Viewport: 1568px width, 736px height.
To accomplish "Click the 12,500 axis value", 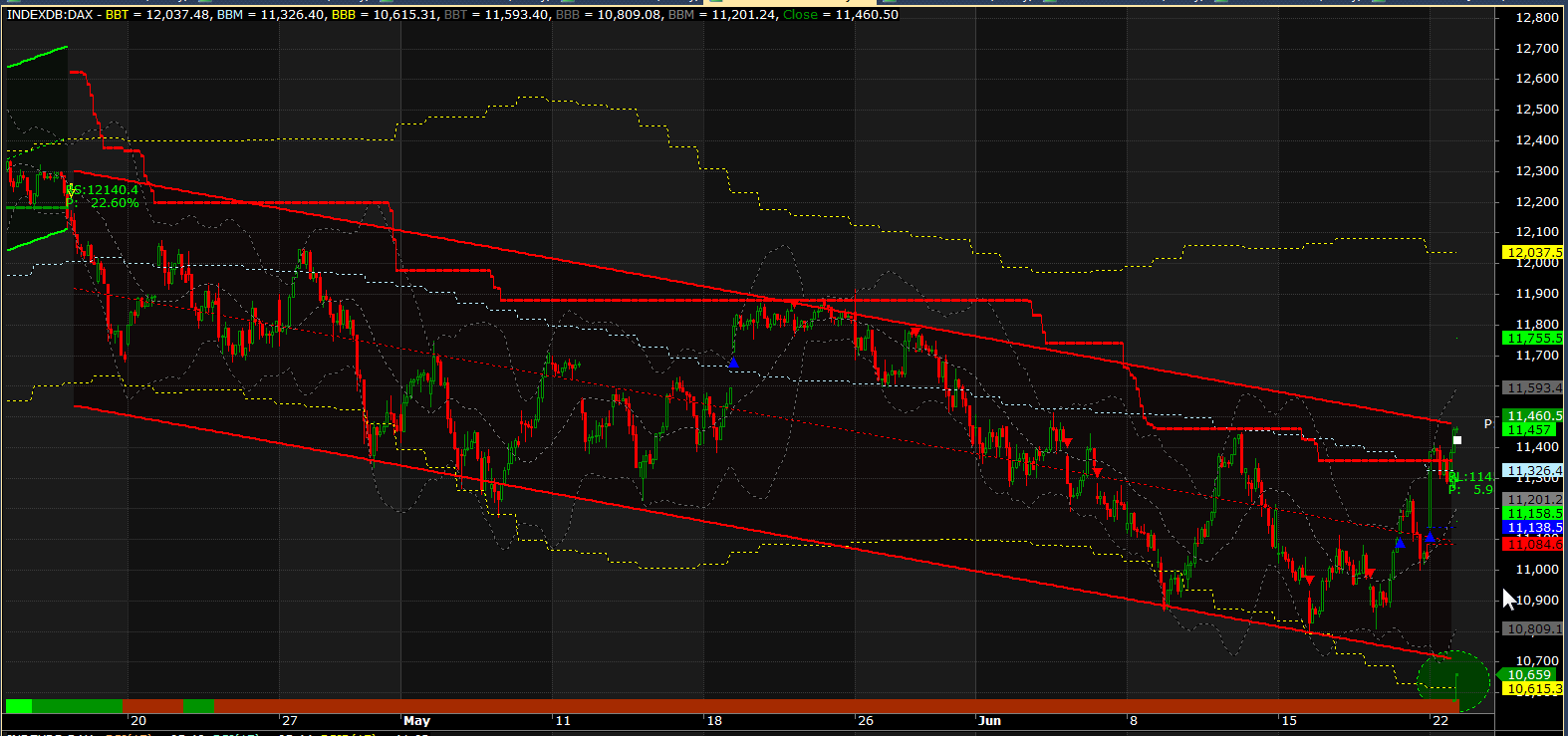I will tap(1536, 110).
